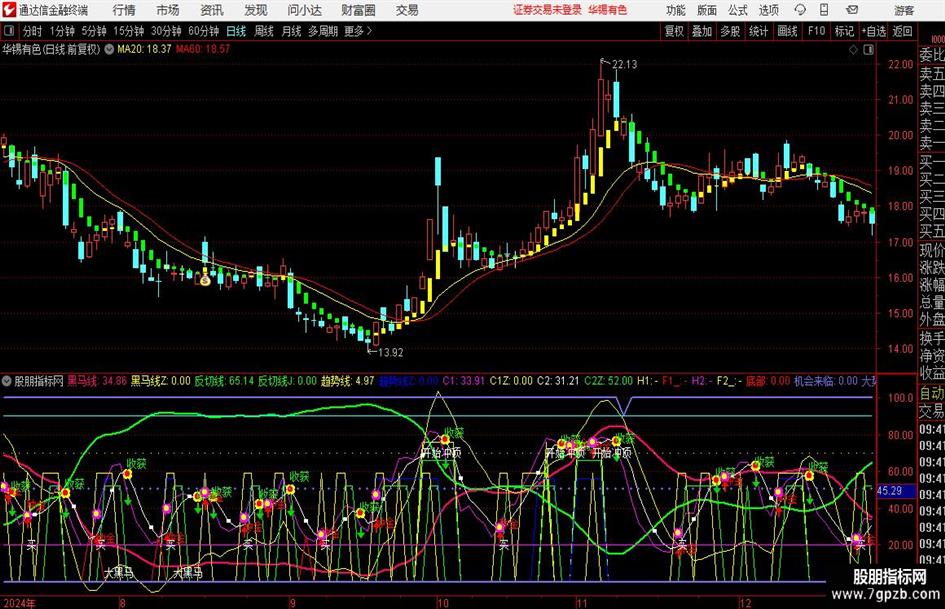This screenshot has height=609, width=945.
Task: Click the 现价 label in the quote panel
Action: pyautogui.click(x=932, y=250)
